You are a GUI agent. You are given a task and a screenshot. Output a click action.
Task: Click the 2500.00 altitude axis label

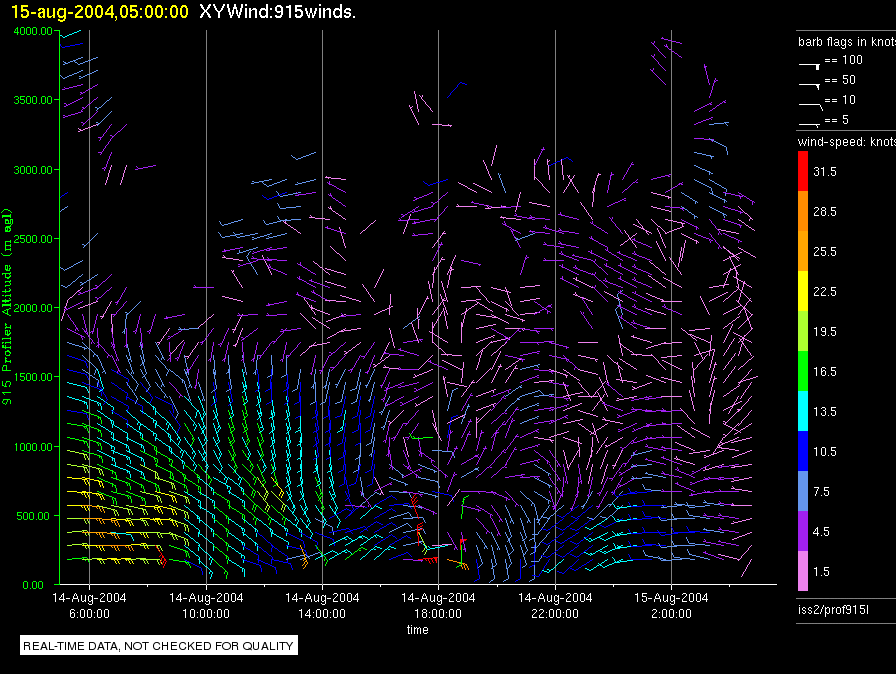pyautogui.click(x=33, y=239)
